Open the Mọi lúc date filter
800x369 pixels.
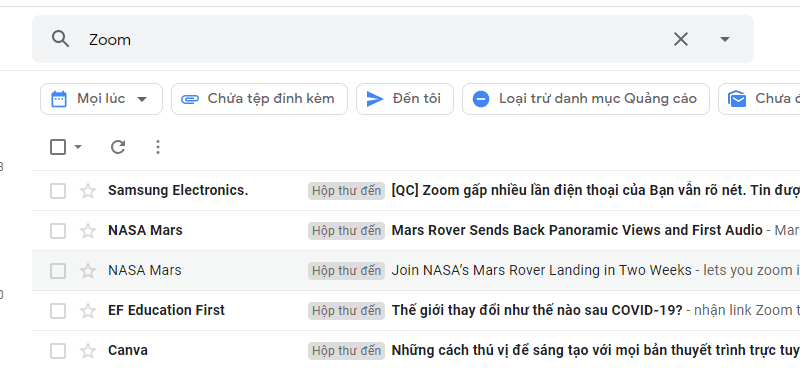point(102,99)
